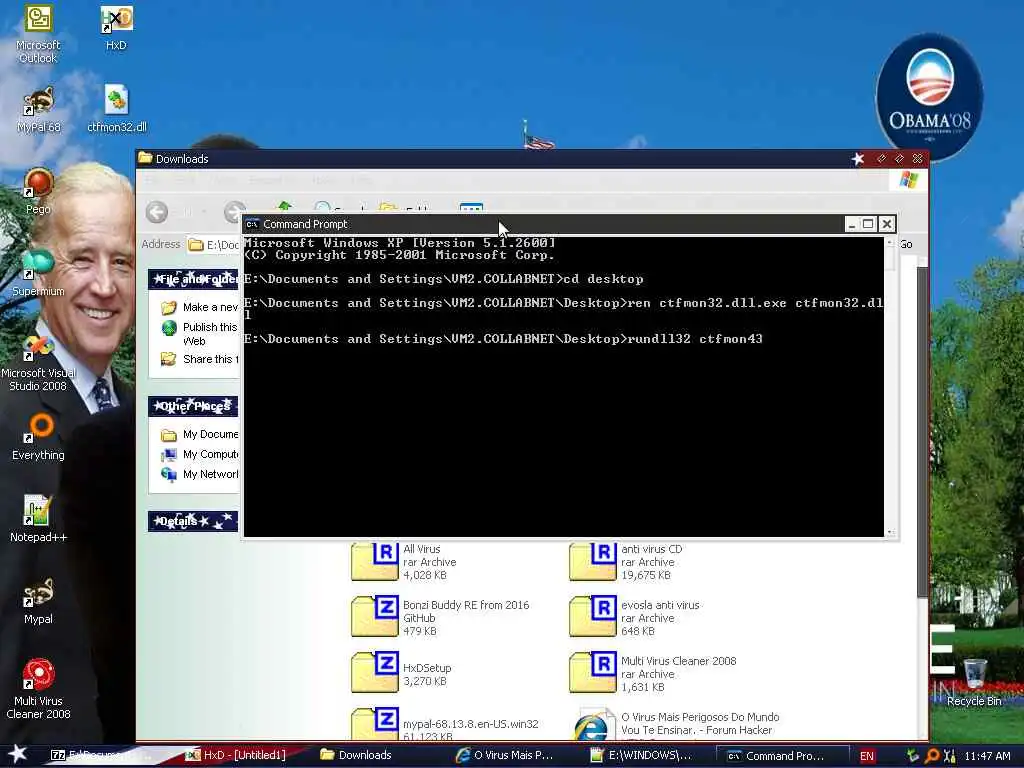Image resolution: width=1024 pixels, height=768 pixels.
Task: Click the star Start button on taskbar
Action: (18, 754)
